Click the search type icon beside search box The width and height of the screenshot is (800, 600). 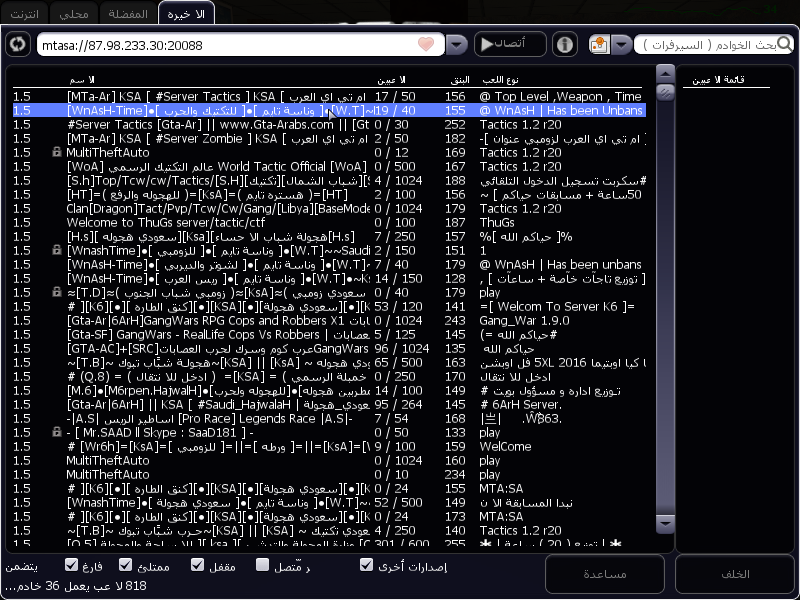tap(598, 45)
